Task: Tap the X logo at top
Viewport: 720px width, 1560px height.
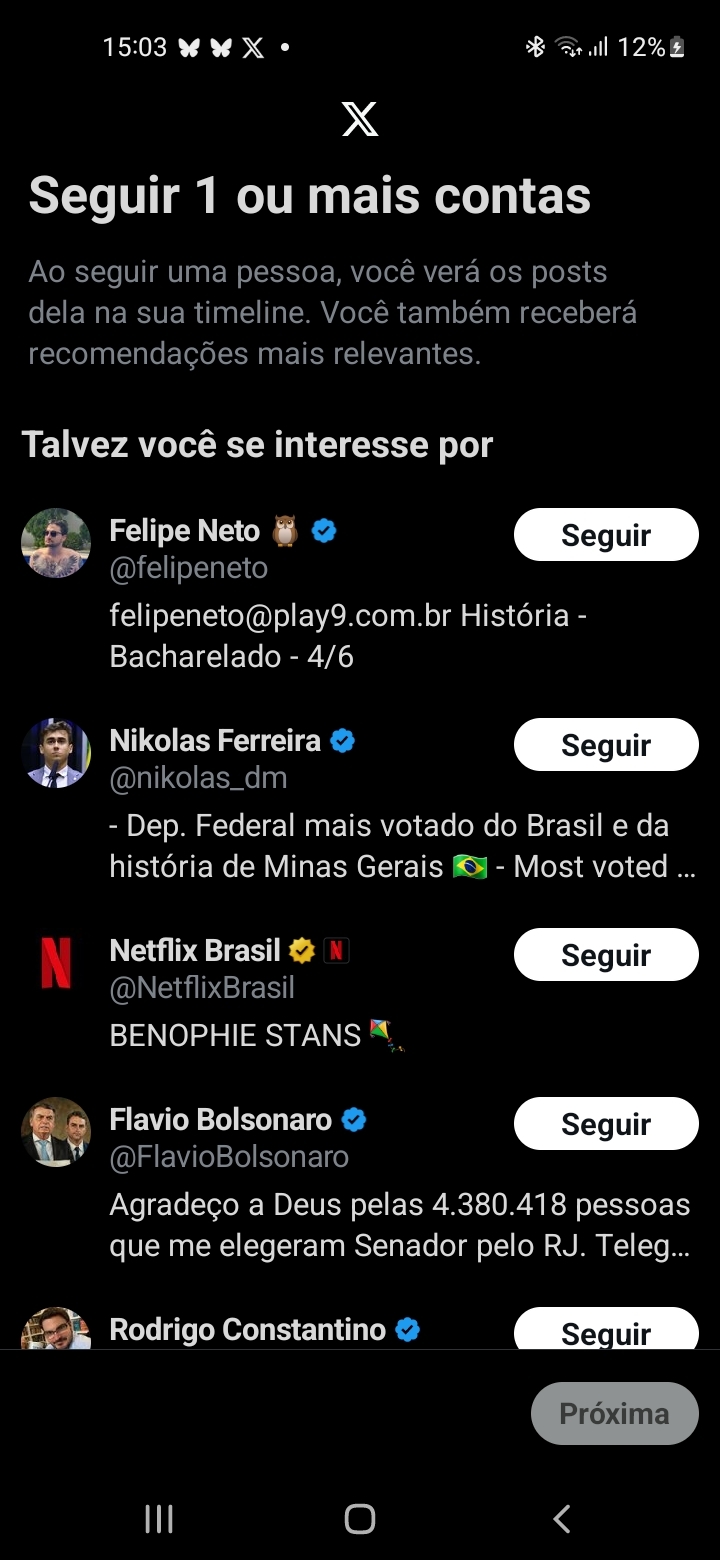Action: coord(360,120)
